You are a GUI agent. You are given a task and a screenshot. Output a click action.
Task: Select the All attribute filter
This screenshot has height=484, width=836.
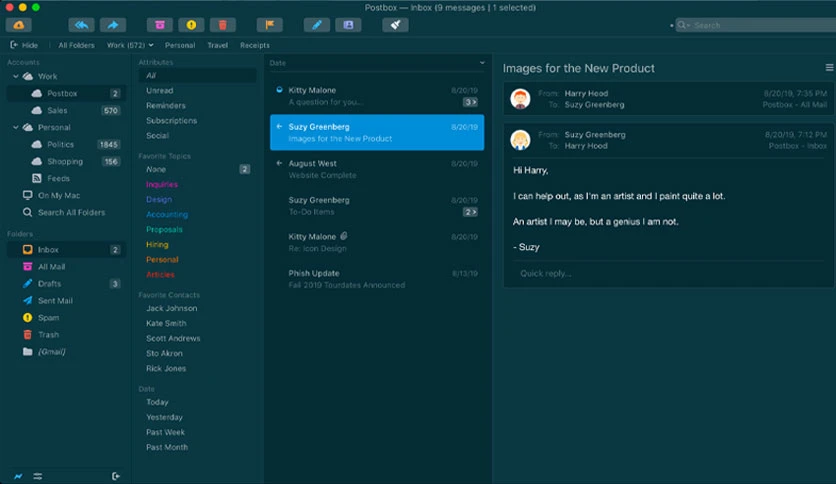point(197,76)
